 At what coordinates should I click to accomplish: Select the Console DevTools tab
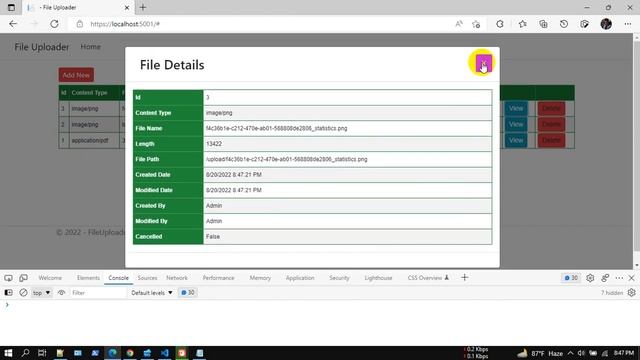point(118,278)
